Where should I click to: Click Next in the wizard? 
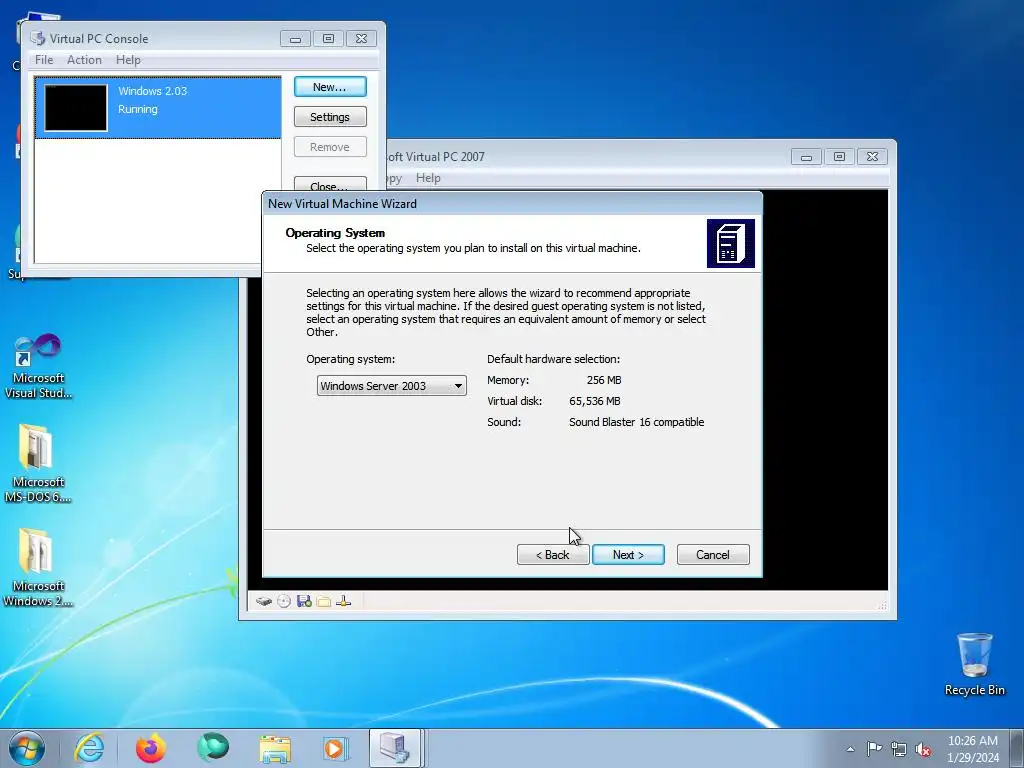[x=628, y=554]
